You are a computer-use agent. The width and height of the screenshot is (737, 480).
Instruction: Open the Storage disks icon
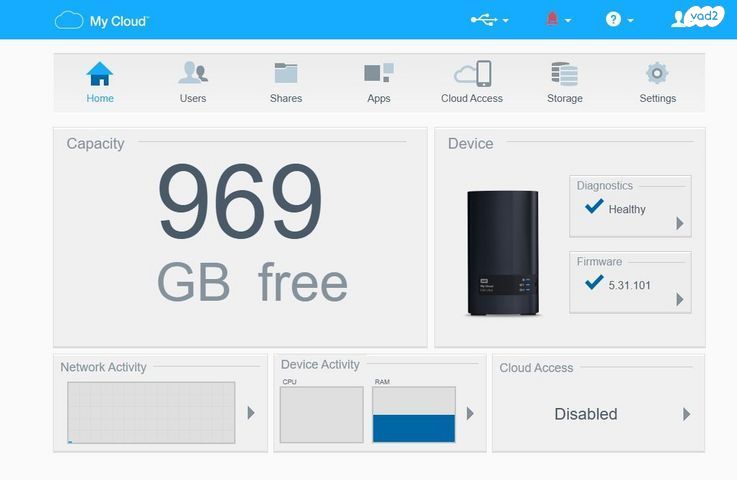(x=565, y=74)
